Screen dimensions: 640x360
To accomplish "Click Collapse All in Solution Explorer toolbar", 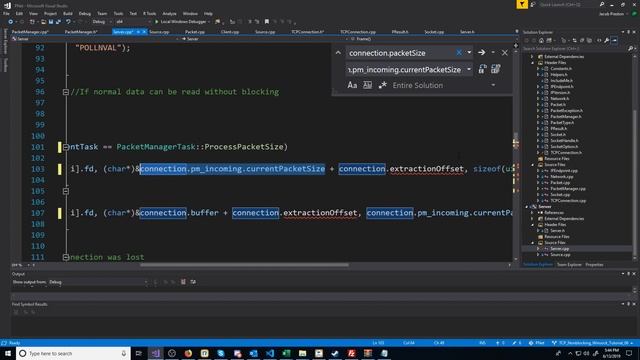I will pos(582,40).
